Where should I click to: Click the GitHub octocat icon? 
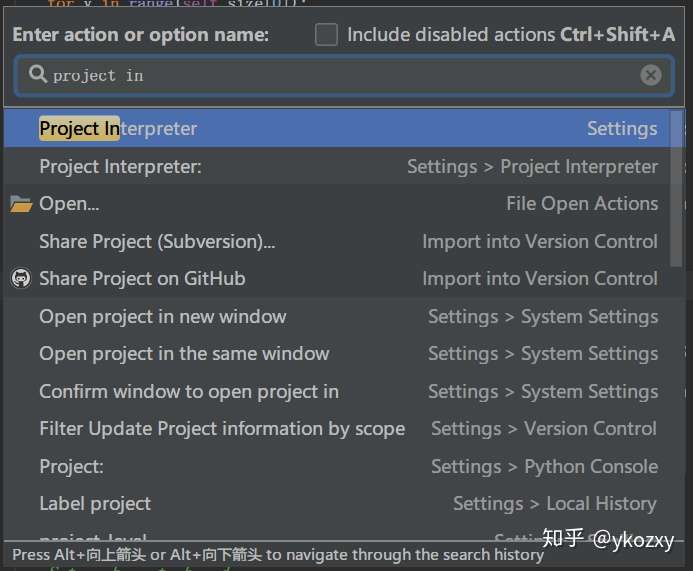click(21, 278)
